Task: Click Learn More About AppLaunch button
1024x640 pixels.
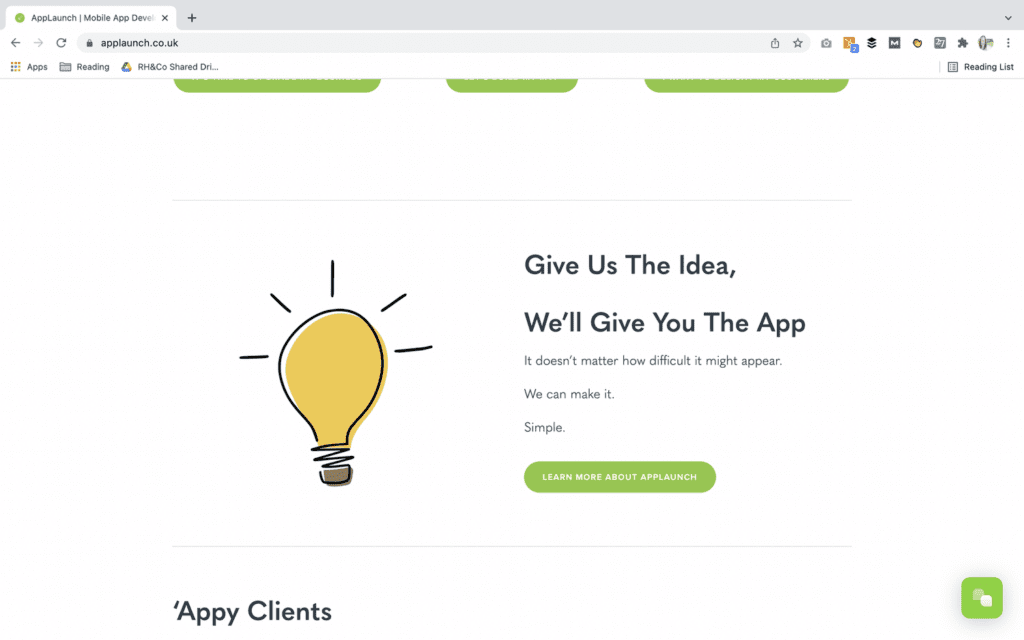Action: [619, 477]
